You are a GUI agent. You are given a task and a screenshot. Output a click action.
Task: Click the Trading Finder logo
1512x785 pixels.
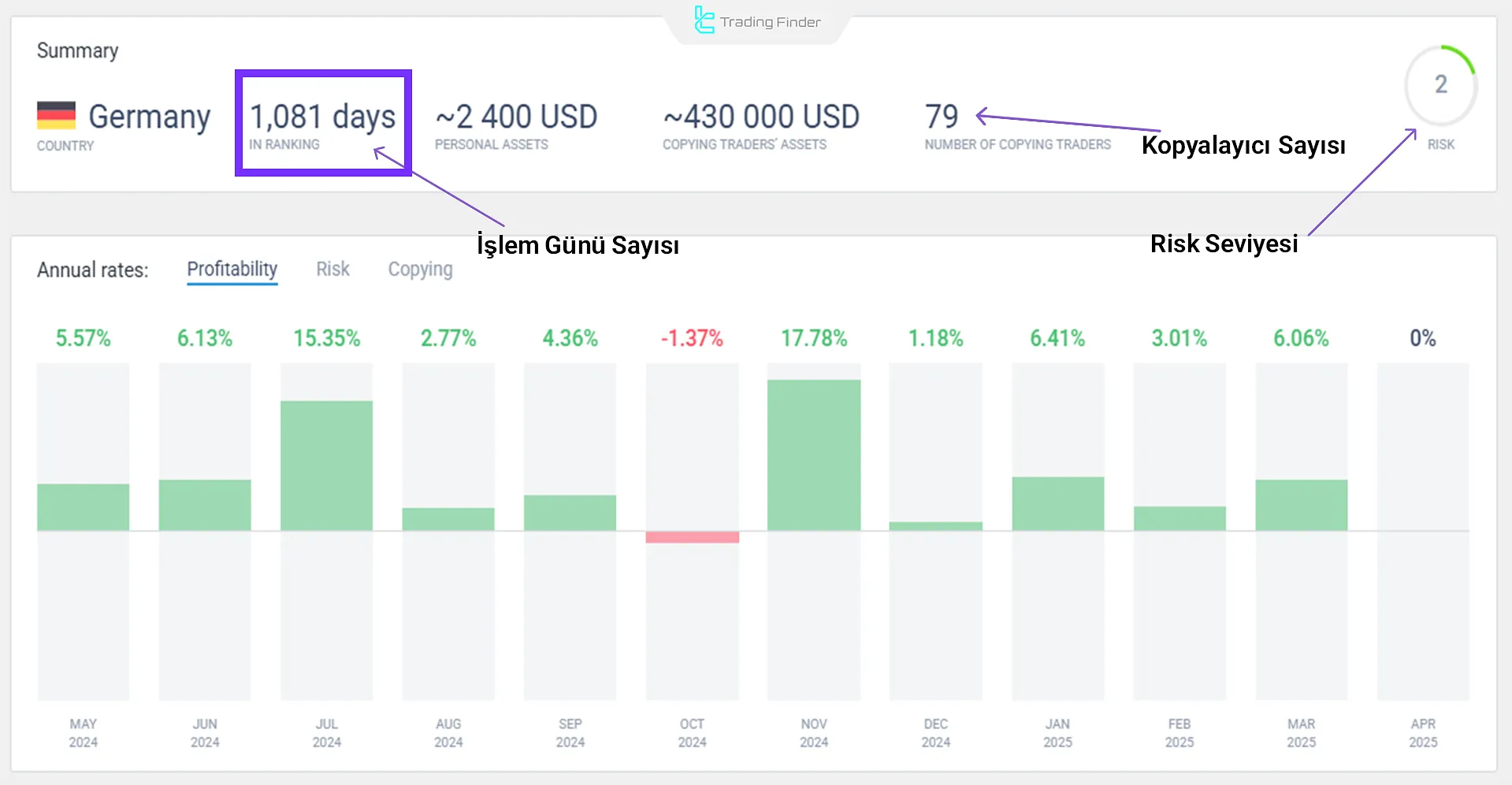[x=756, y=21]
